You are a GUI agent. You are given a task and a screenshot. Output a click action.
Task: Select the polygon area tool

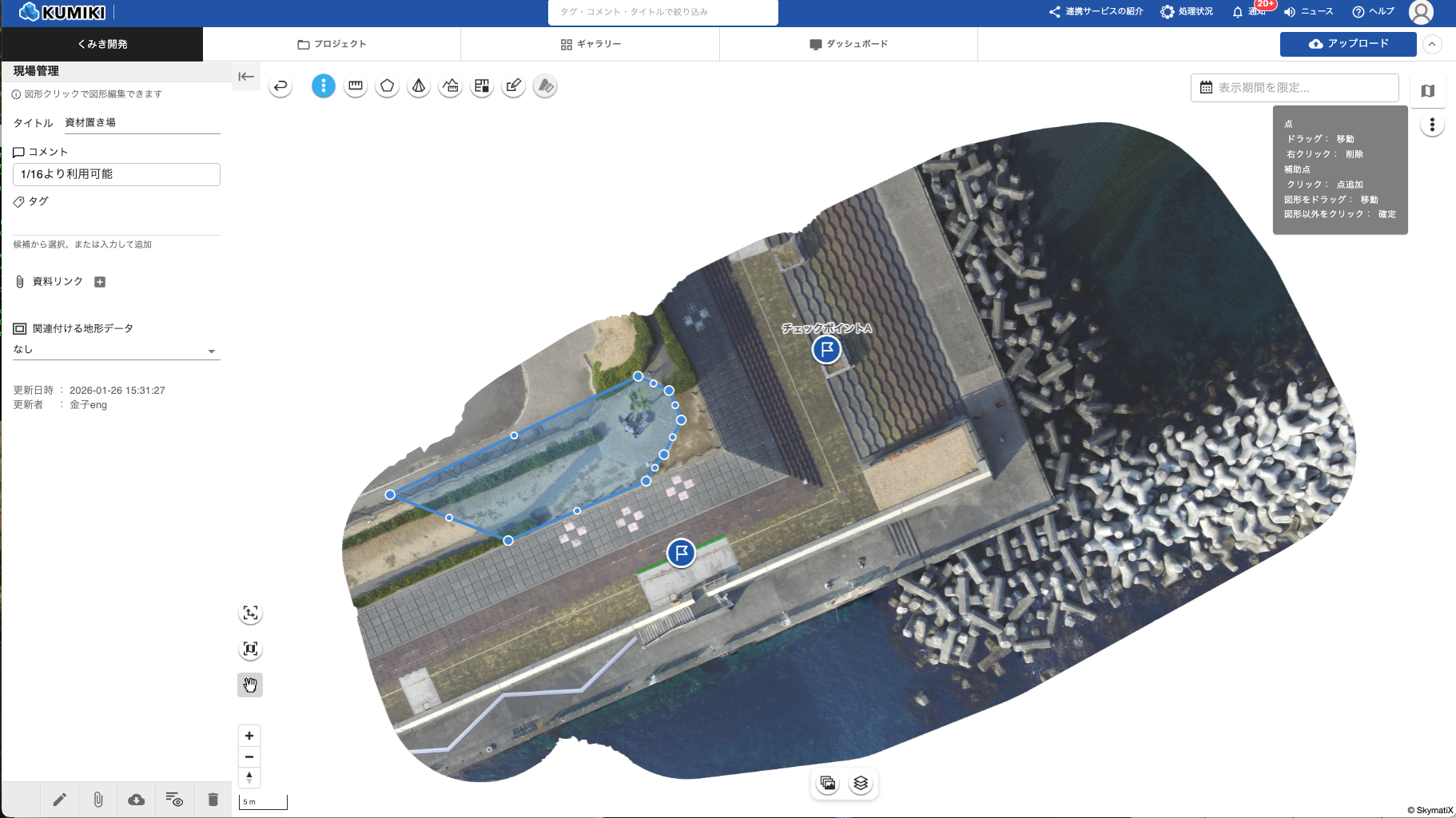pos(388,86)
